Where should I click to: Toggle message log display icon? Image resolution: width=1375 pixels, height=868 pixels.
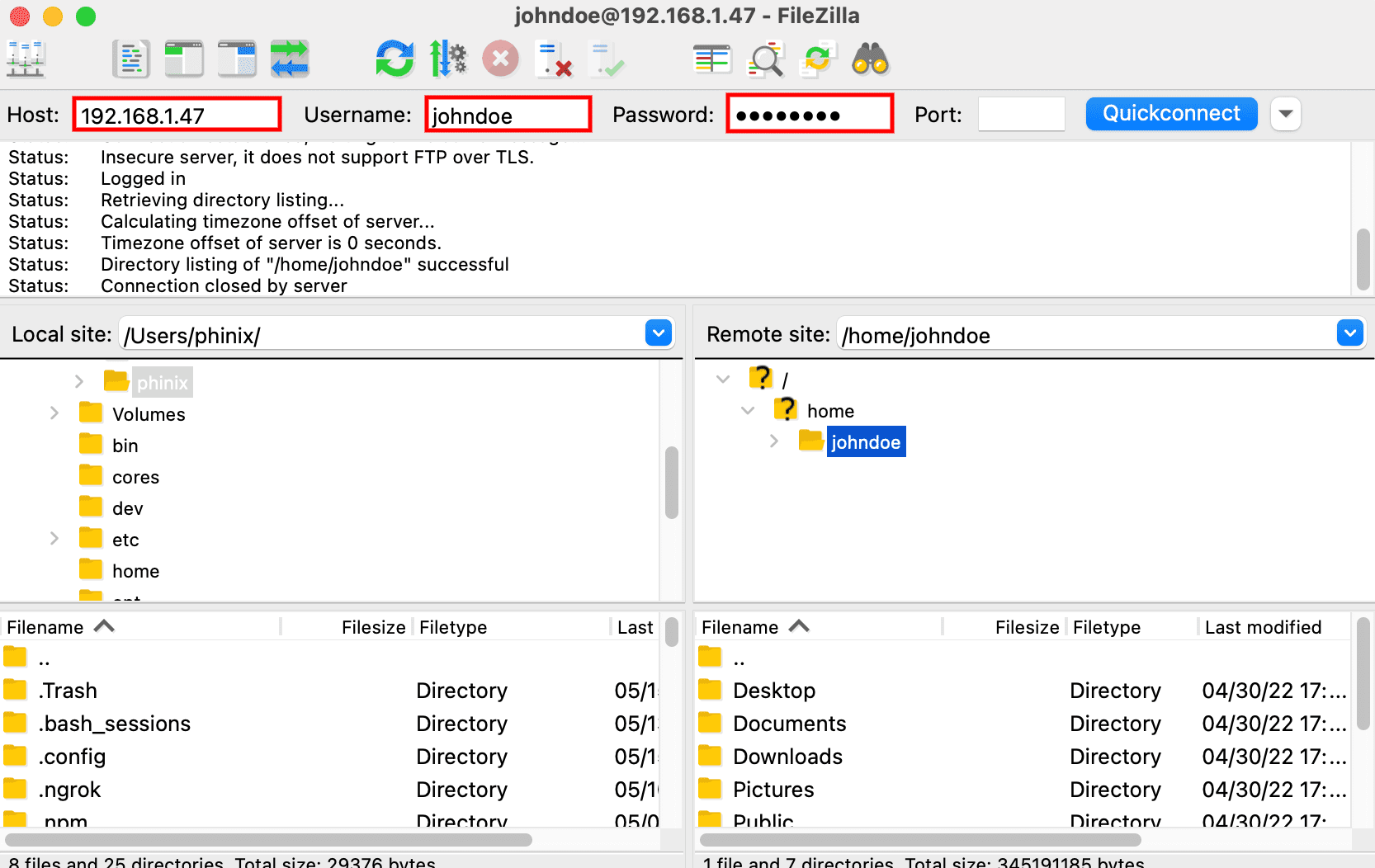click(x=131, y=59)
